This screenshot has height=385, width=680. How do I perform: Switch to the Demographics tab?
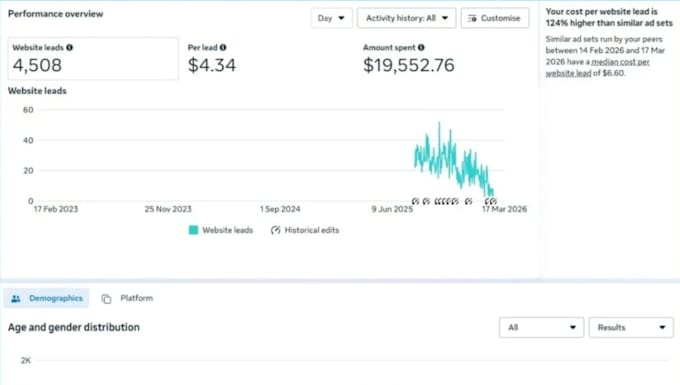click(46, 298)
